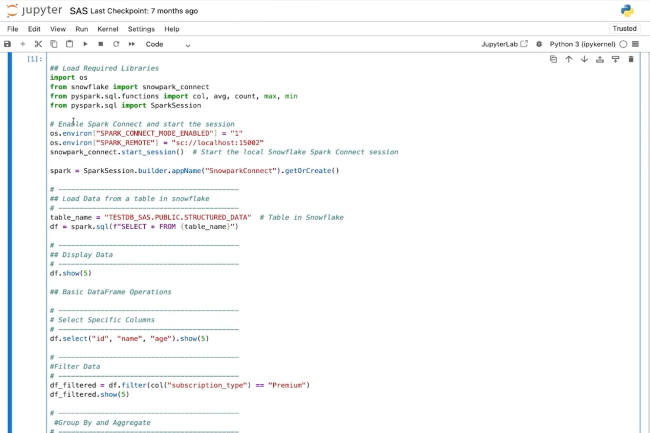Save the notebook with the disk icon
Screen dimensions: 650x433
click(x=7, y=44)
